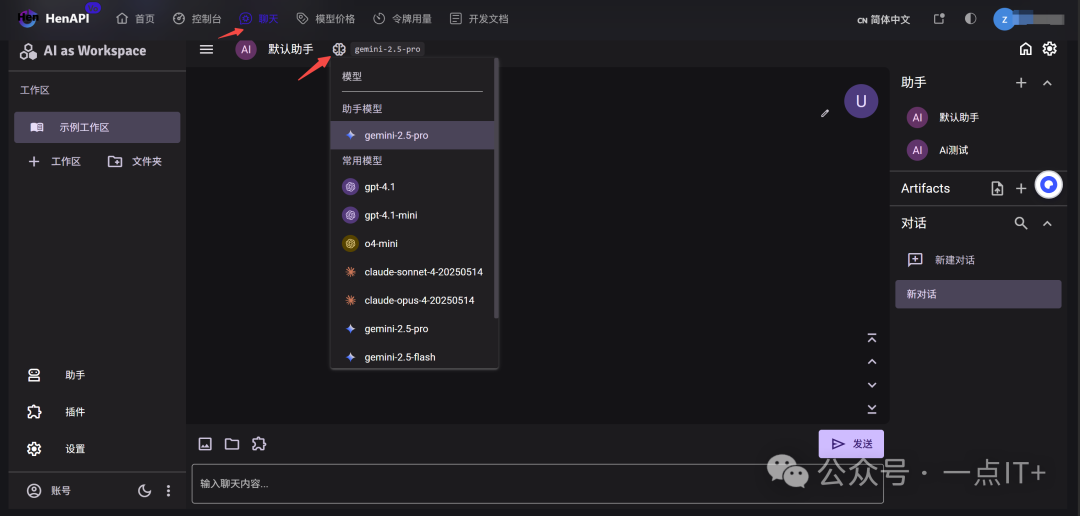Create a new 工作区
Viewport: 1080px width, 516px height.
pos(54,162)
